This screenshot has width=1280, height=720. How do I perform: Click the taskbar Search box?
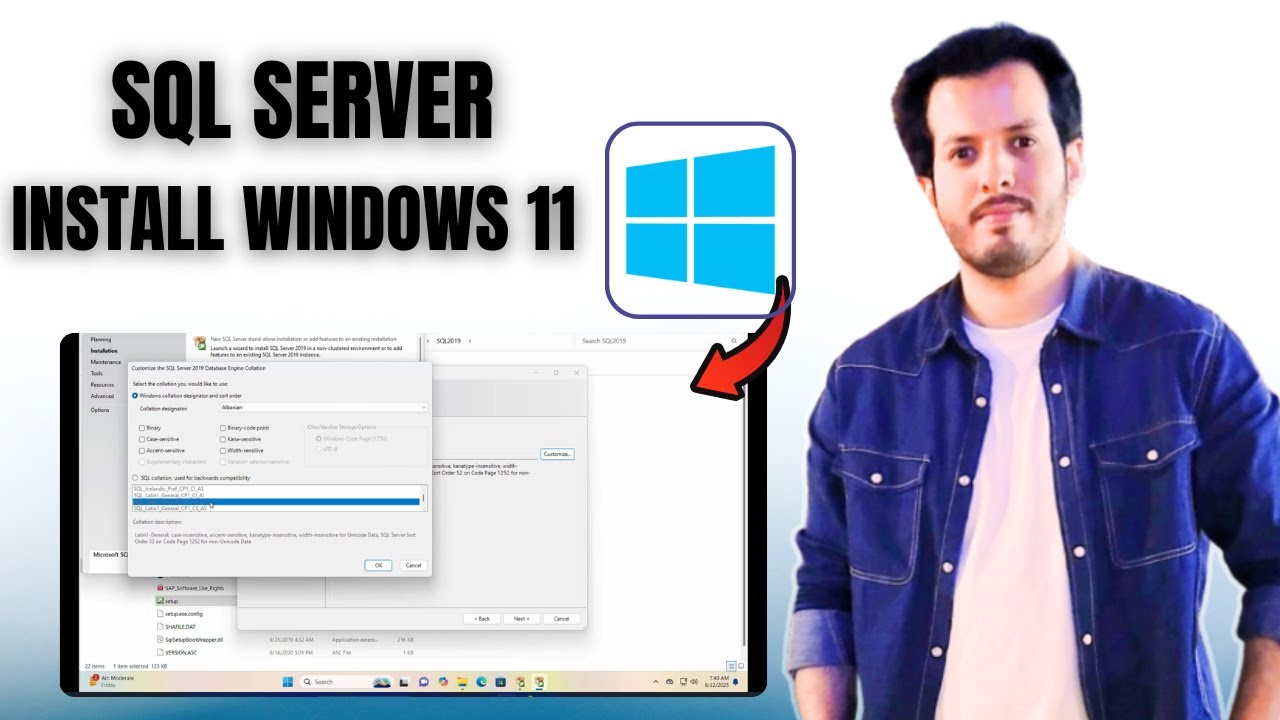tap(346, 682)
